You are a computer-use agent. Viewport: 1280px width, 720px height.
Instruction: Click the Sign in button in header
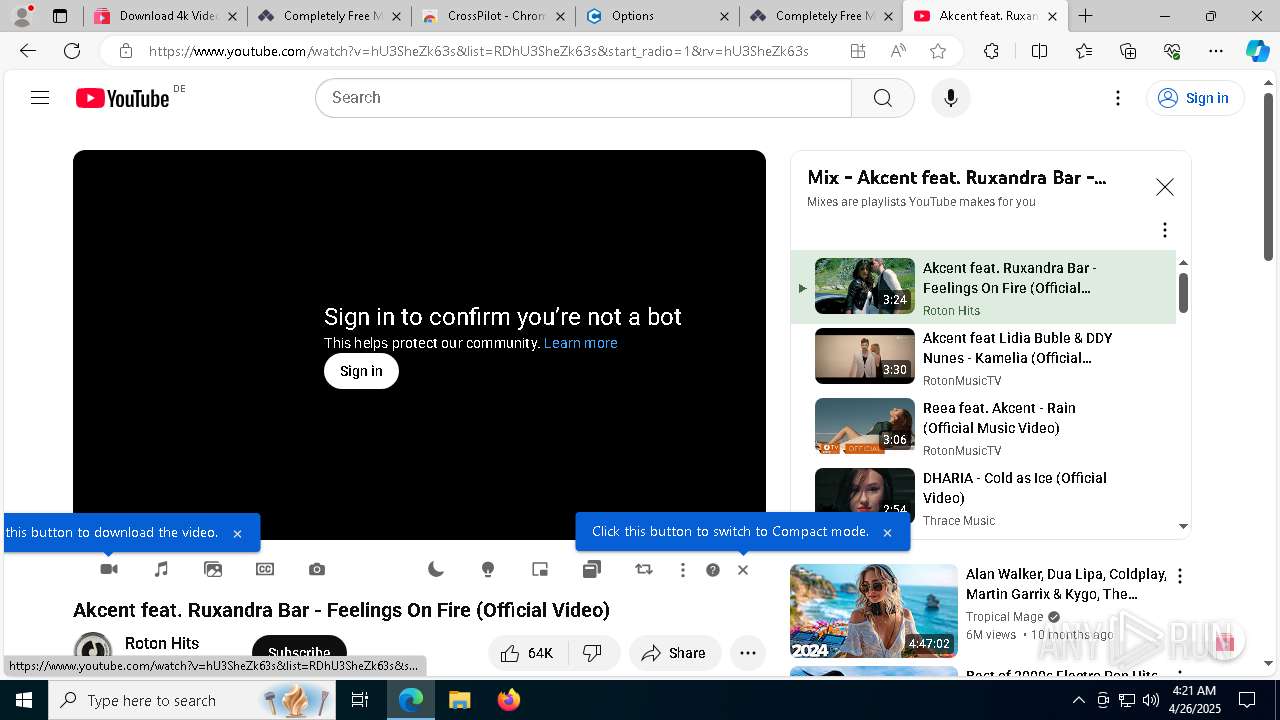[1194, 98]
